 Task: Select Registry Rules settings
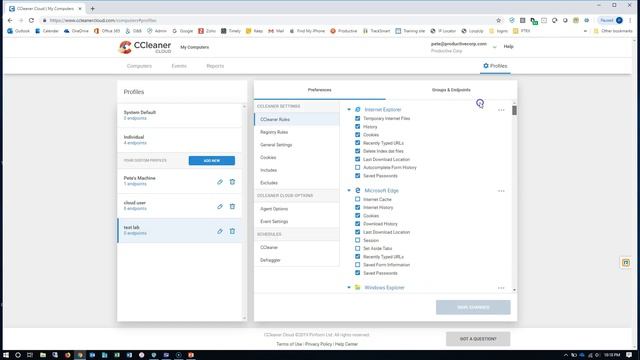(297, 132)
